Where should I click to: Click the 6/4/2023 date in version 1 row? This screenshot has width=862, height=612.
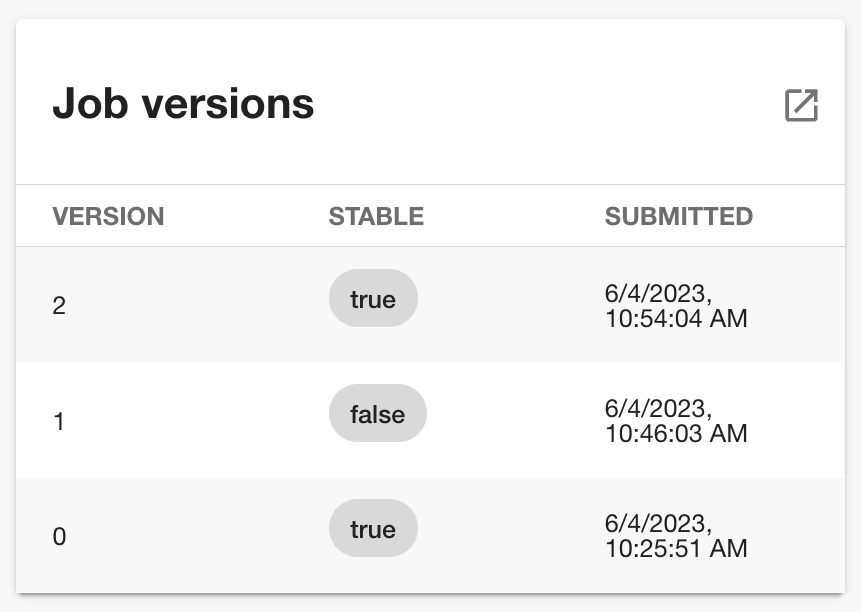pos(658,409)
